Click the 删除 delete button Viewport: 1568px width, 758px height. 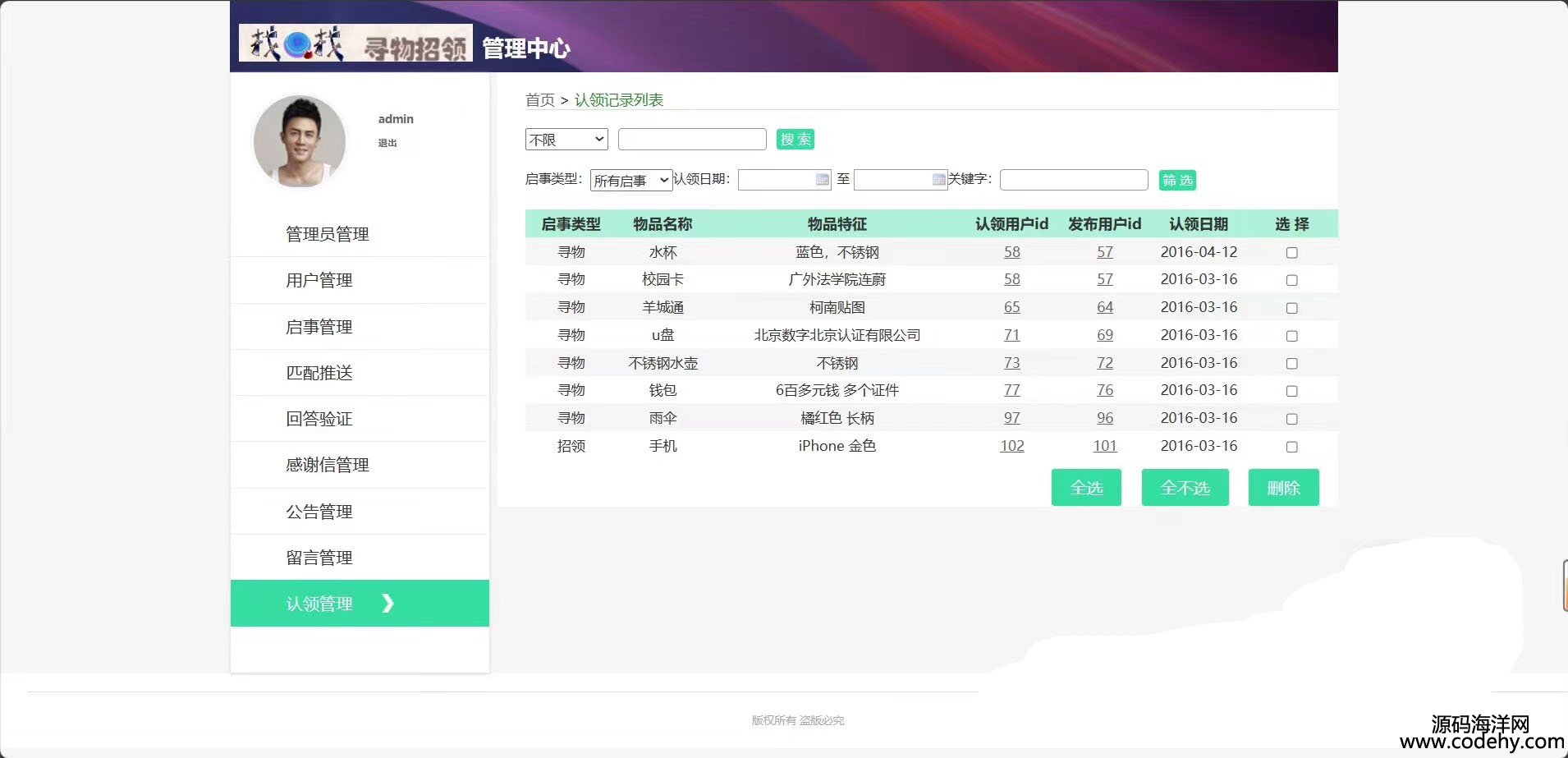click(x=1283, y=488)
